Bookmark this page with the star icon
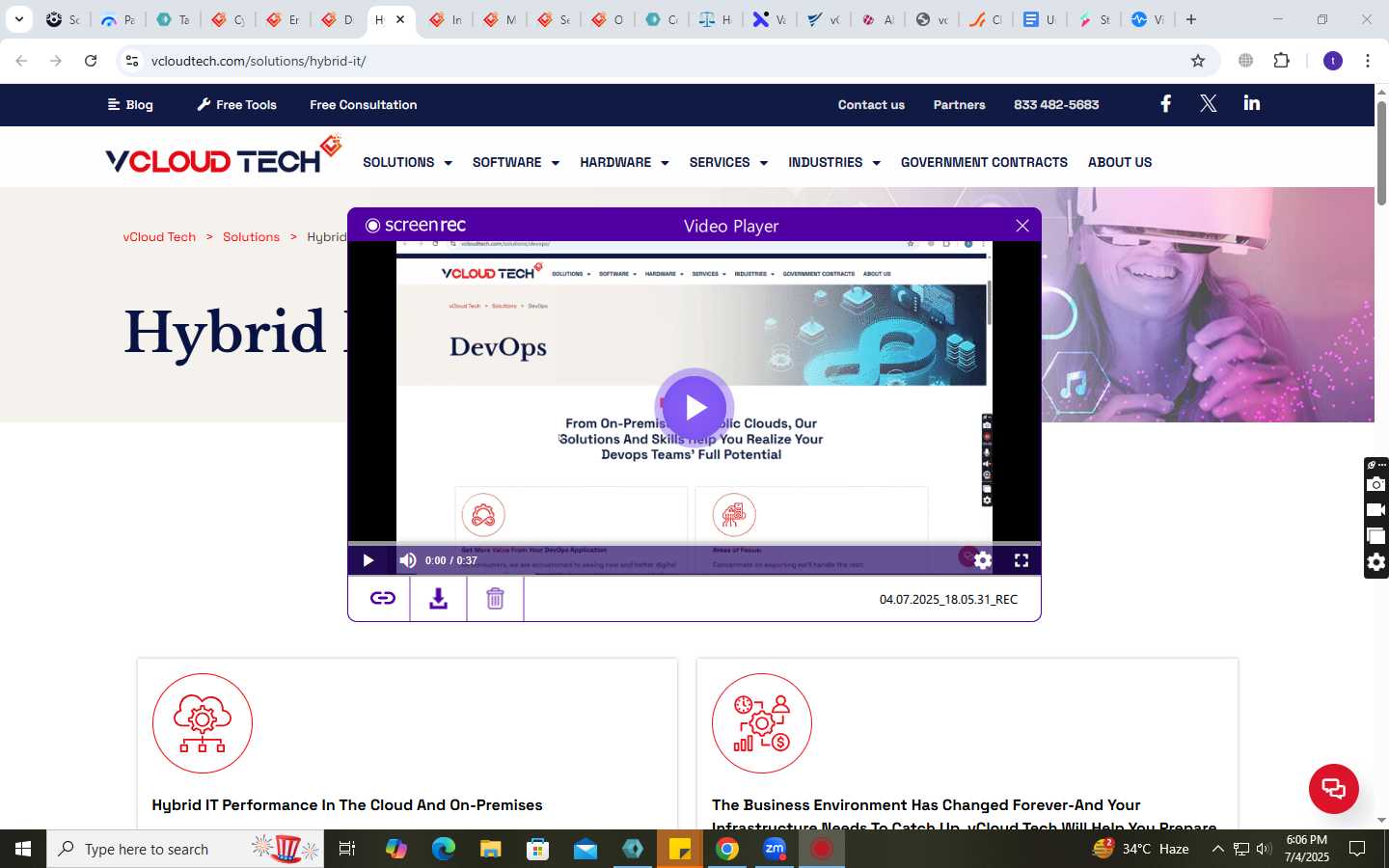Viewport: 1389px width, 868px height. coord(1198,61)
